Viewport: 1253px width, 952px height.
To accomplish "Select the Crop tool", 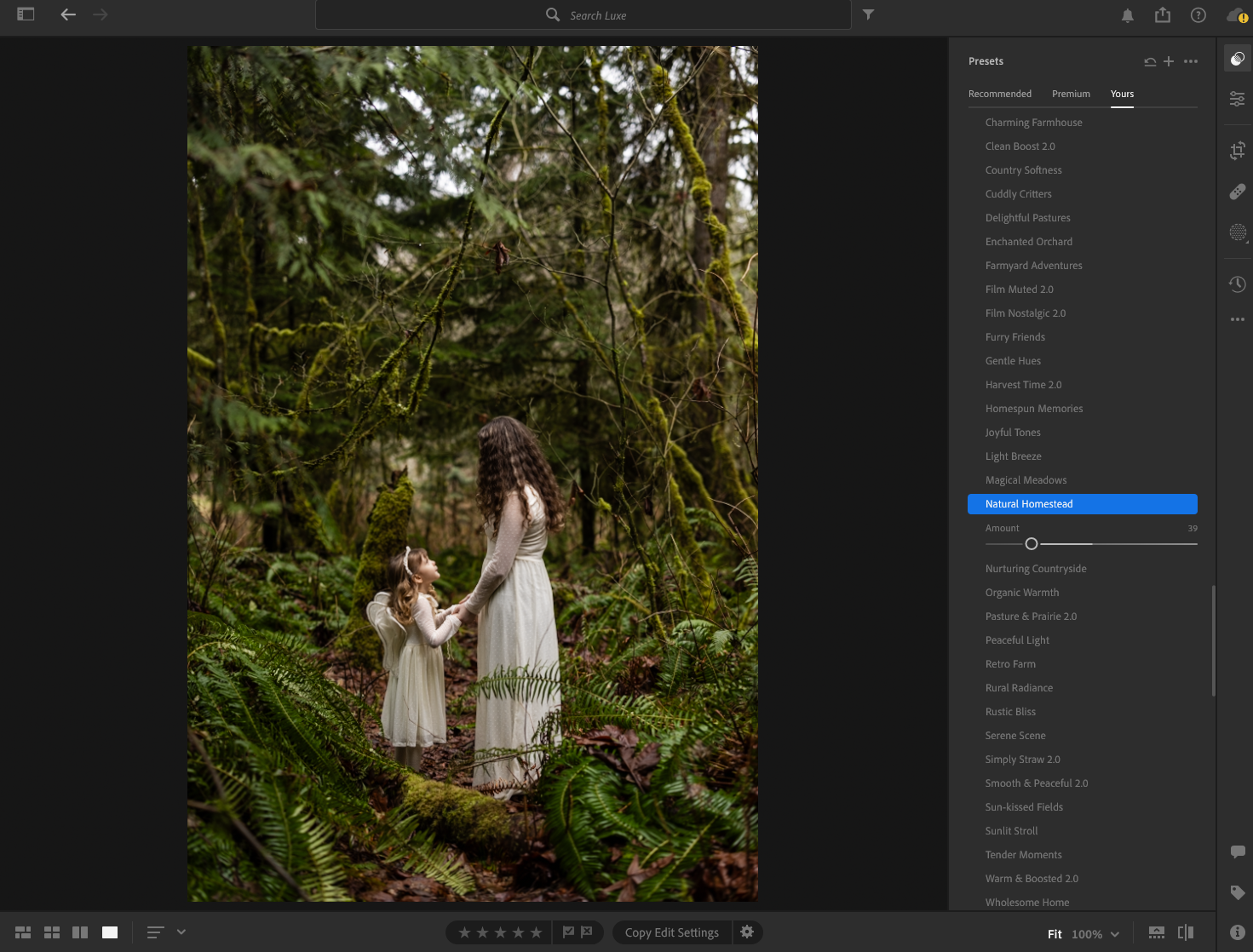I will pos(1237,150).
